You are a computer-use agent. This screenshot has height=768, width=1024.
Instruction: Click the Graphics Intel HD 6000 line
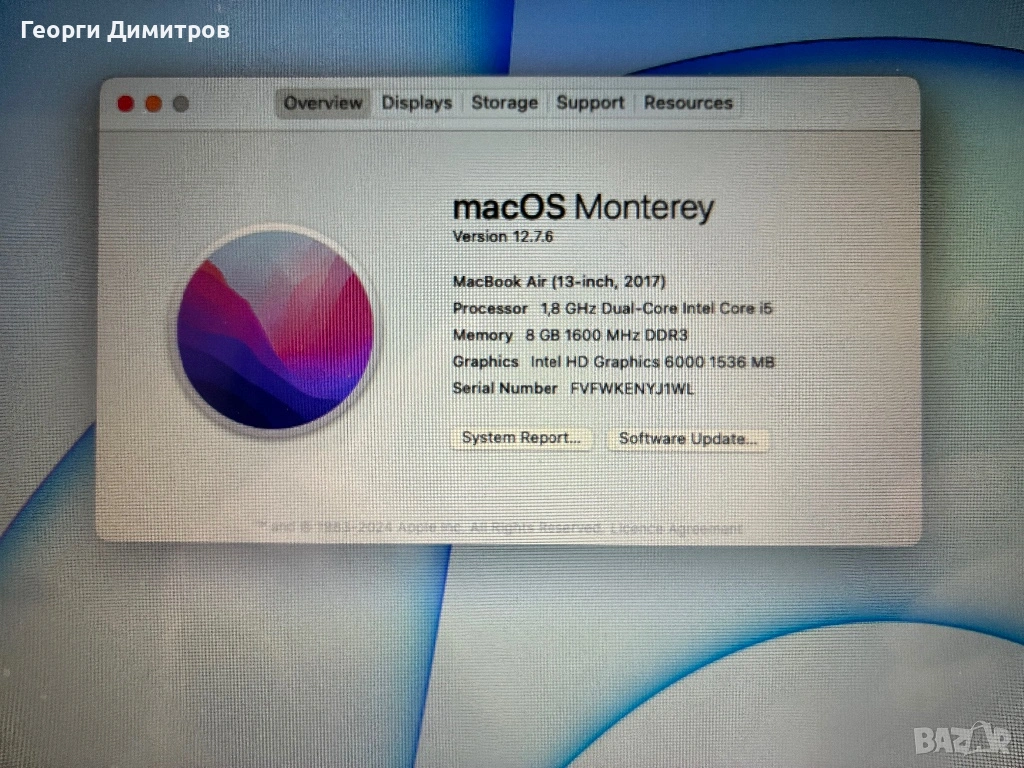coord(613,362)
